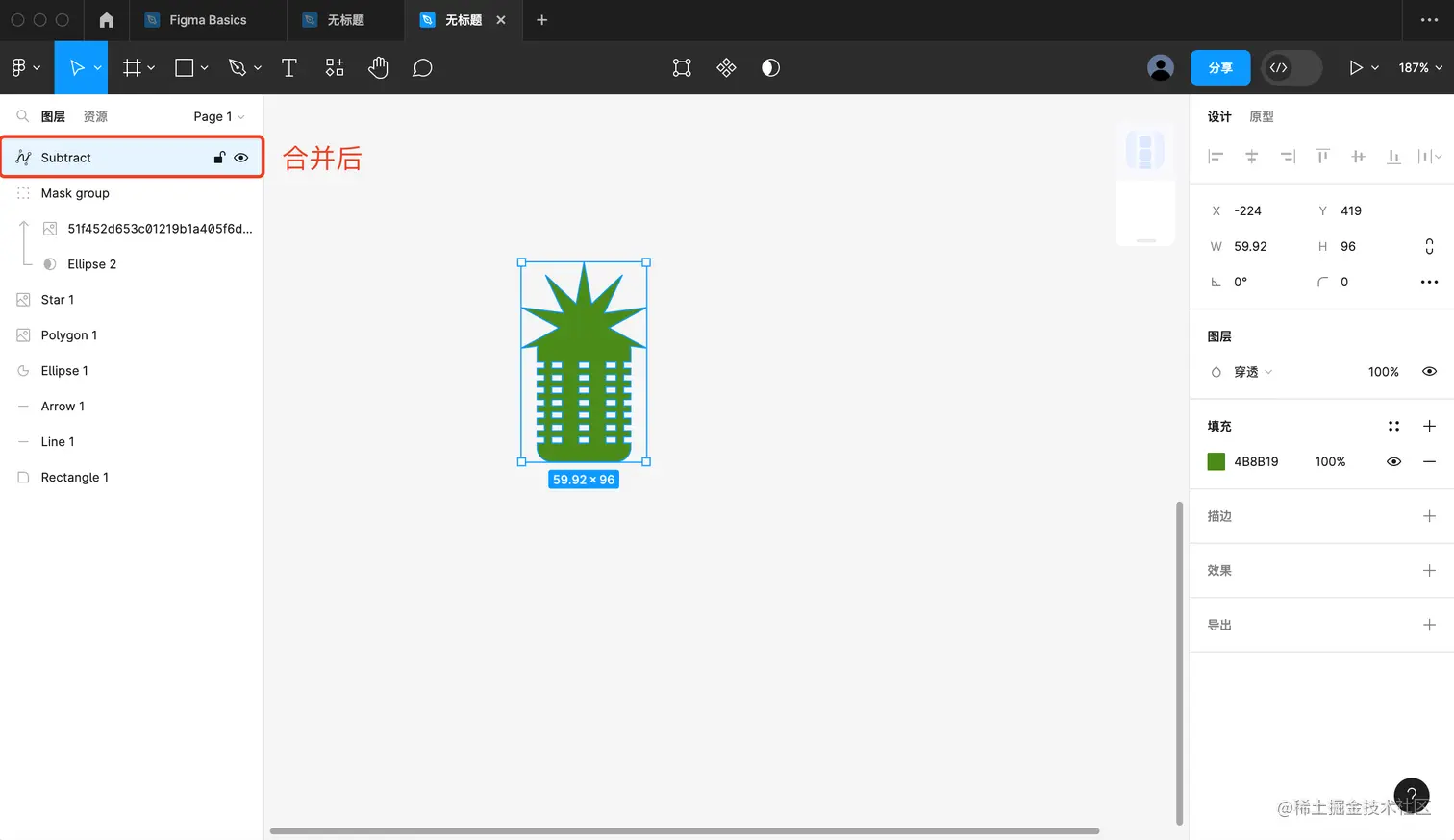Click the 分享 share button
This screenshot has width=1454, height=840.
tap(1220, 67)
